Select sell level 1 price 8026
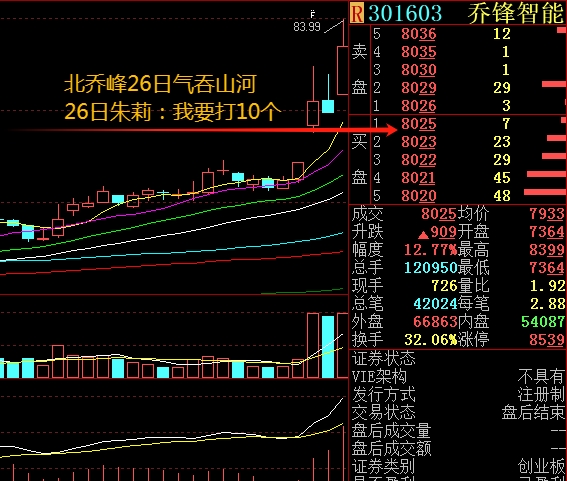Image resolution: width=567 pixels, height=481 pixels. [419, 106]
